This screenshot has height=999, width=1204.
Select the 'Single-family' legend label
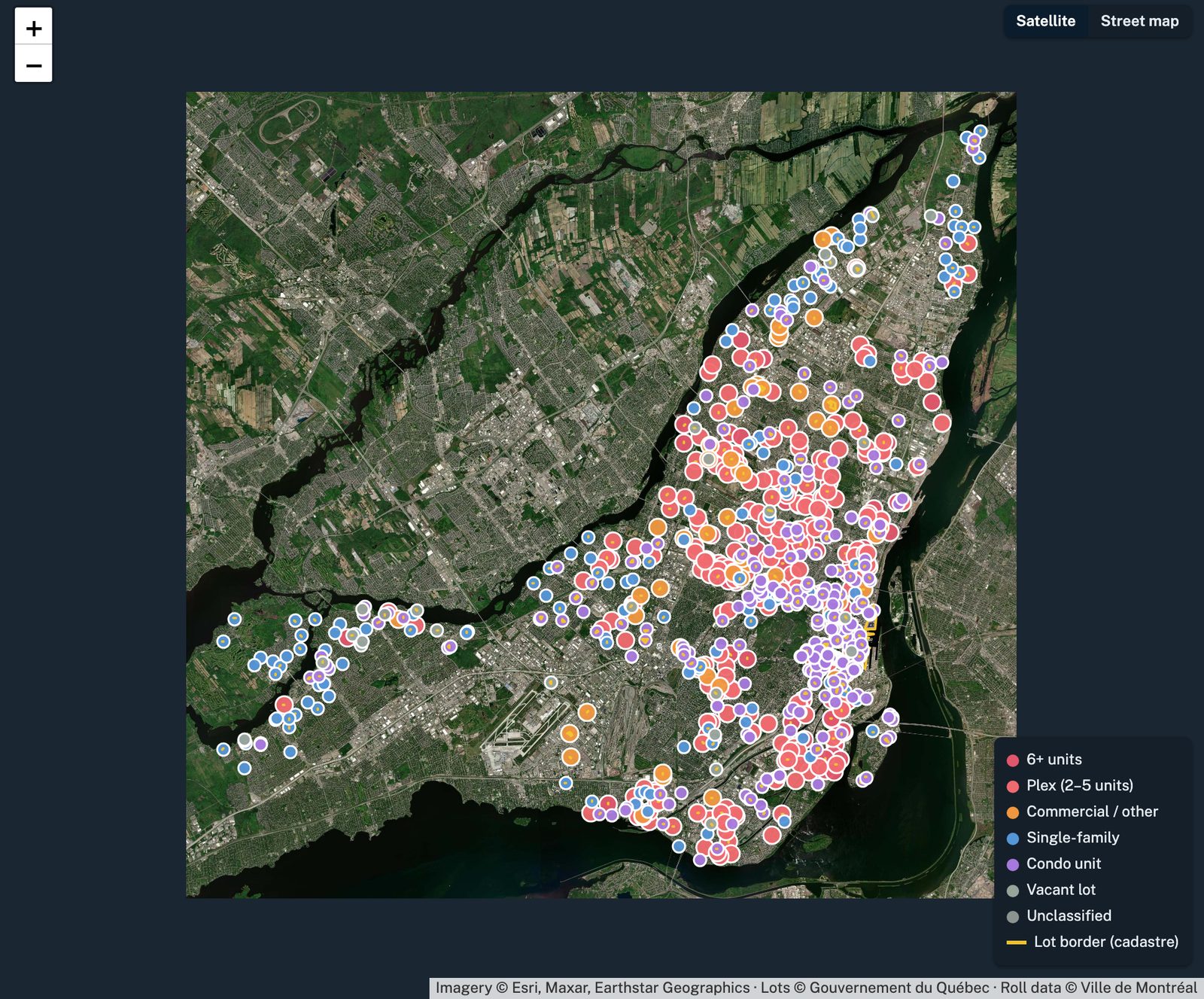[1073, 837]
